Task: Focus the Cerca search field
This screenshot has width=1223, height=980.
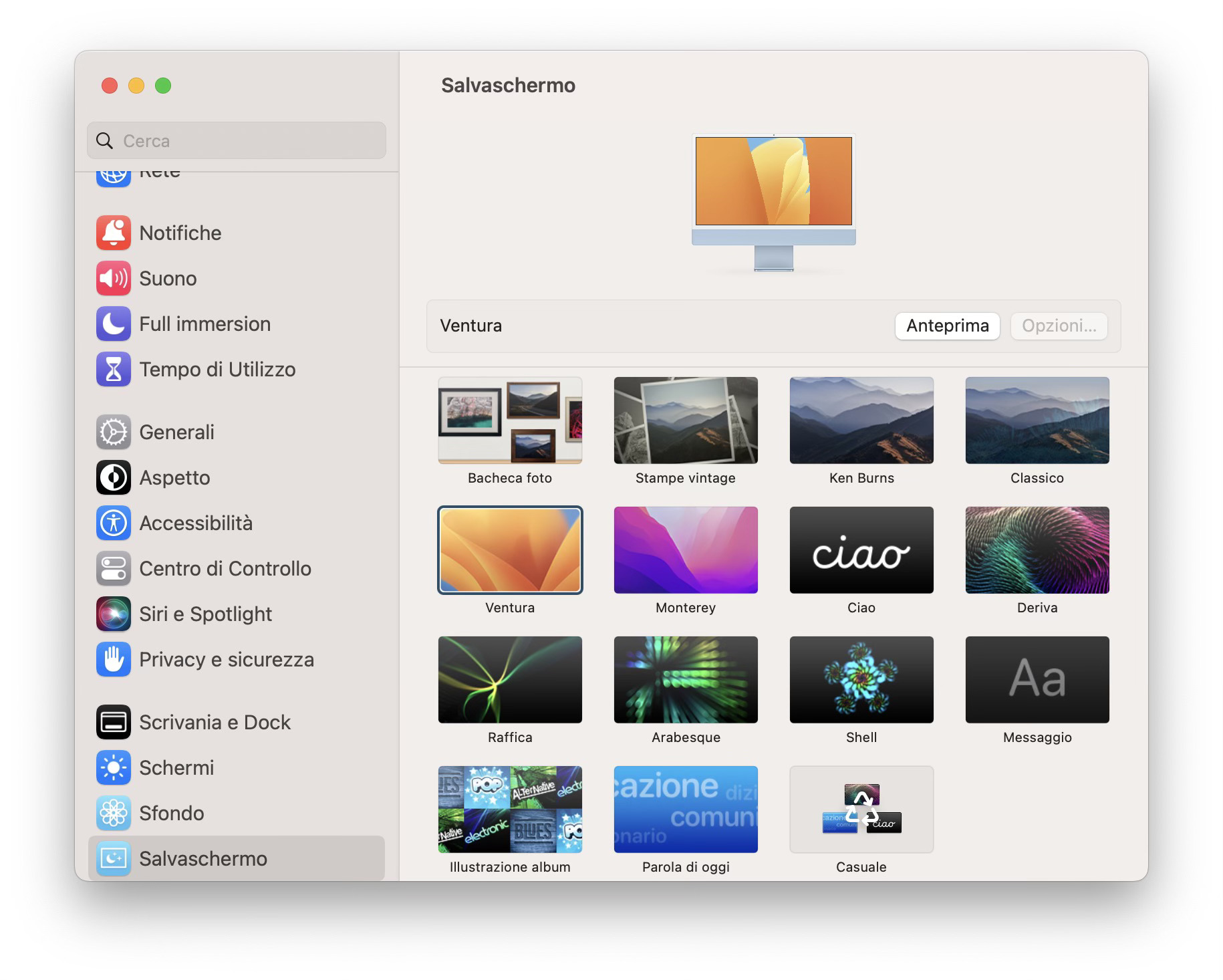Action: coord(237,140)
